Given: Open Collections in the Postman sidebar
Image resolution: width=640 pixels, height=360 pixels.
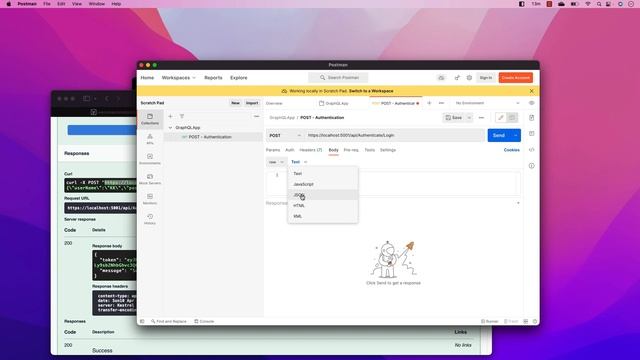Looking at the screenshot, I should pyautogui.click(x=150, y=119).
